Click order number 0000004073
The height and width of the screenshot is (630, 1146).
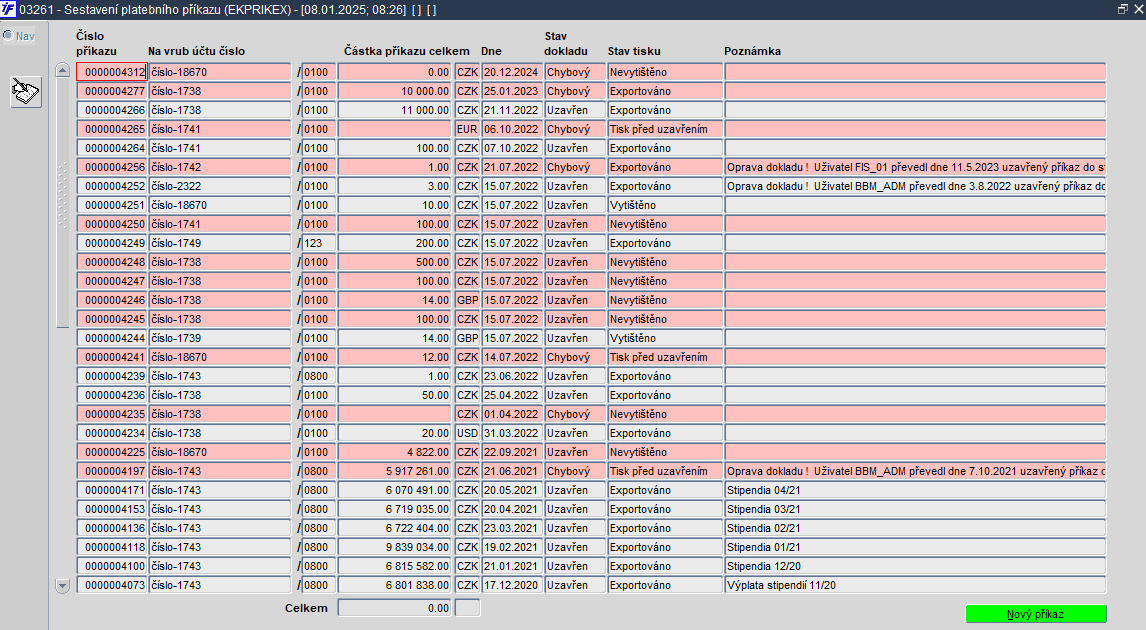(112, 585)
